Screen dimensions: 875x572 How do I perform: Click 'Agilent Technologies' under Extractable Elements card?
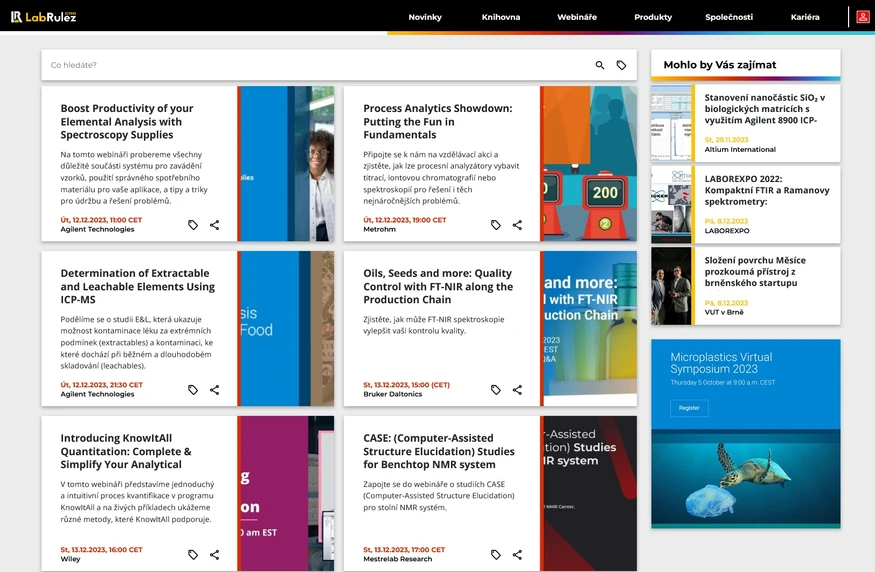(x=97, y=394)
